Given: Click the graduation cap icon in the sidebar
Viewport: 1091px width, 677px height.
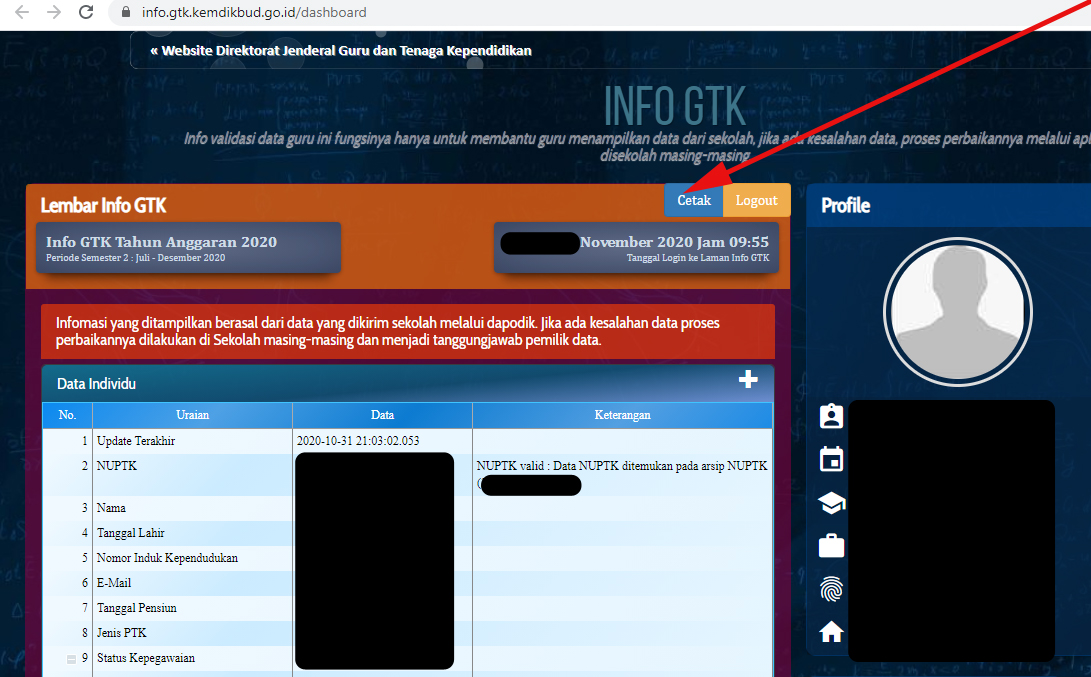Looking at the screenshot, I should point(831,503).
